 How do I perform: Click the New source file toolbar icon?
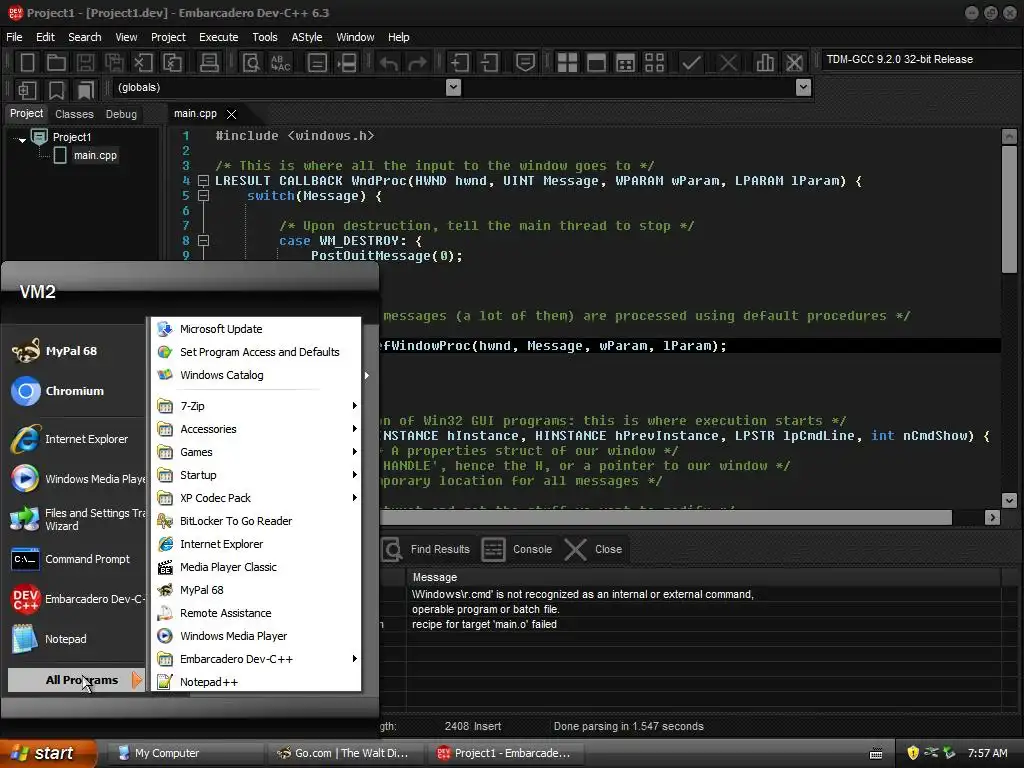(27, 63)
